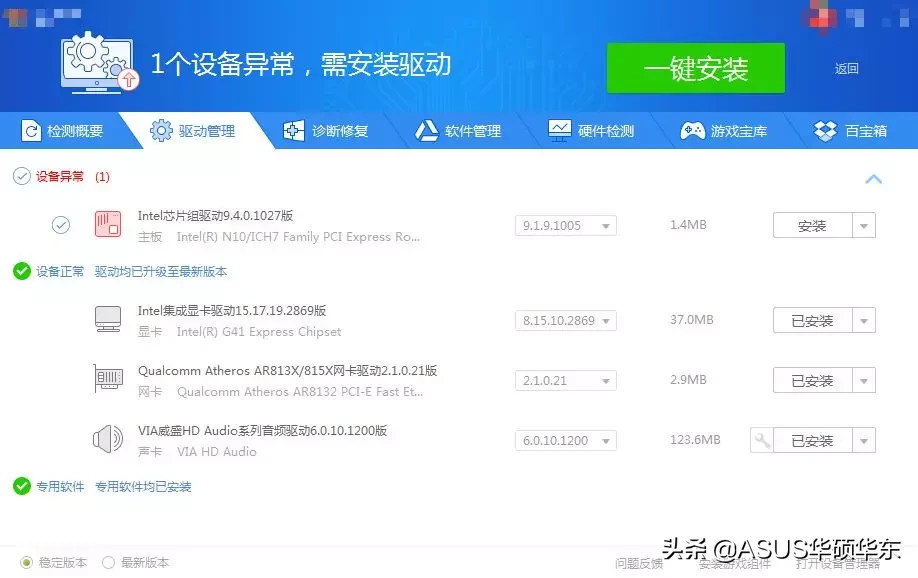Switch to the 驱动管理 tab

[x=193, y=131]
